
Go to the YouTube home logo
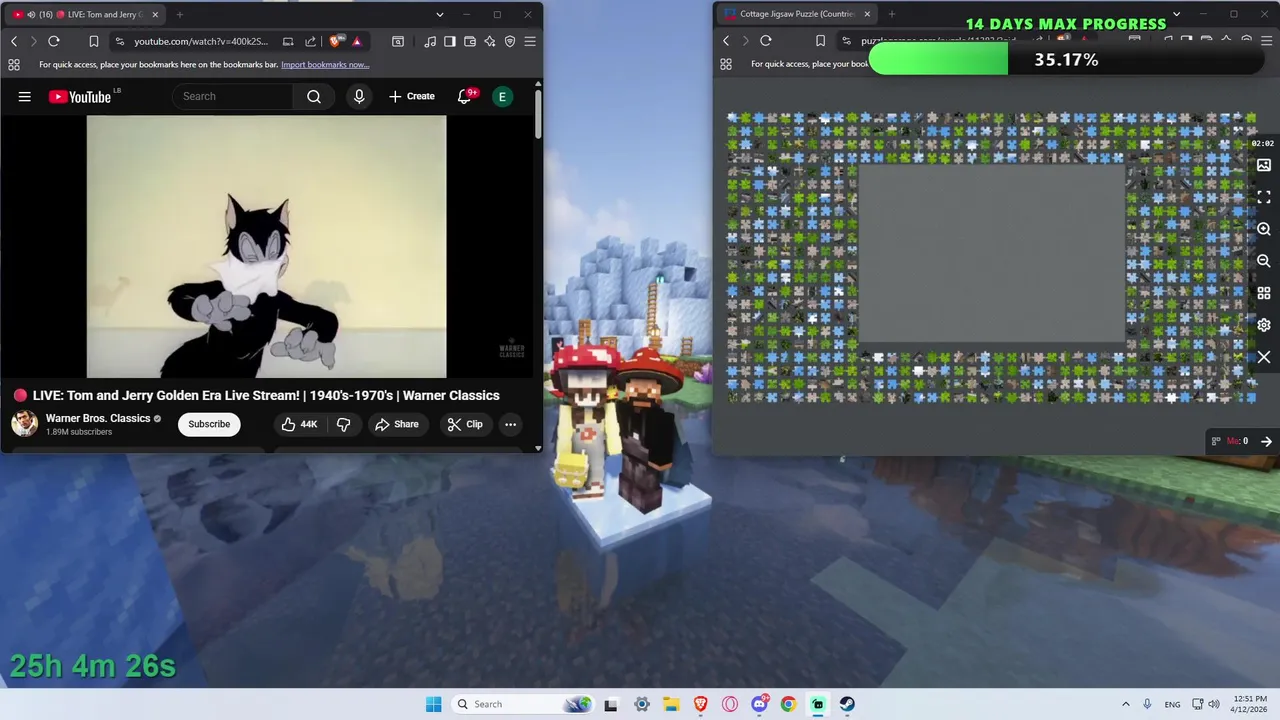(x=79, y=96)
